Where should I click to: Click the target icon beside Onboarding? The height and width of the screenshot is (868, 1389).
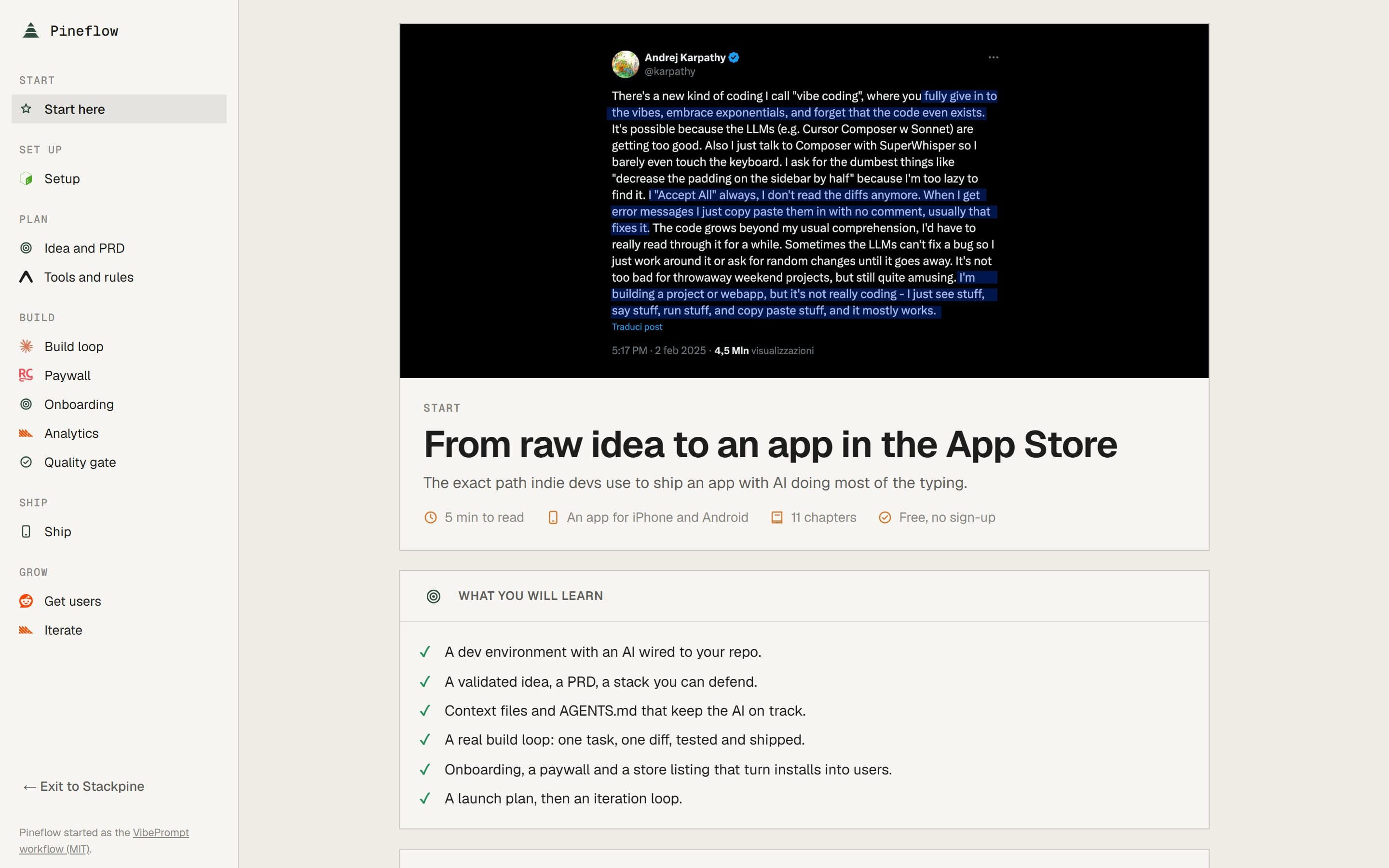26,404
